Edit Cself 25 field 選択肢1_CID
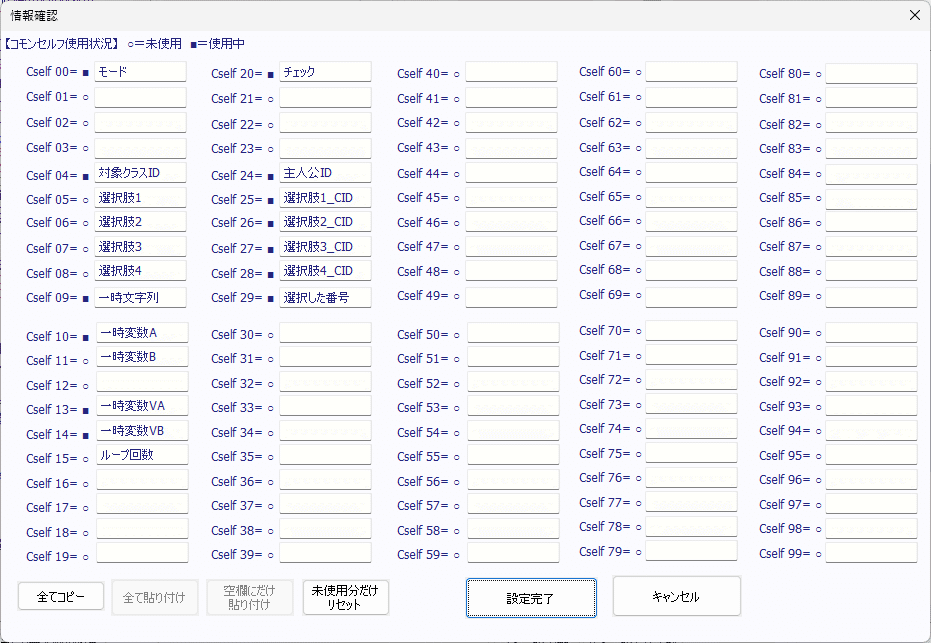 [x=325, y=198]
